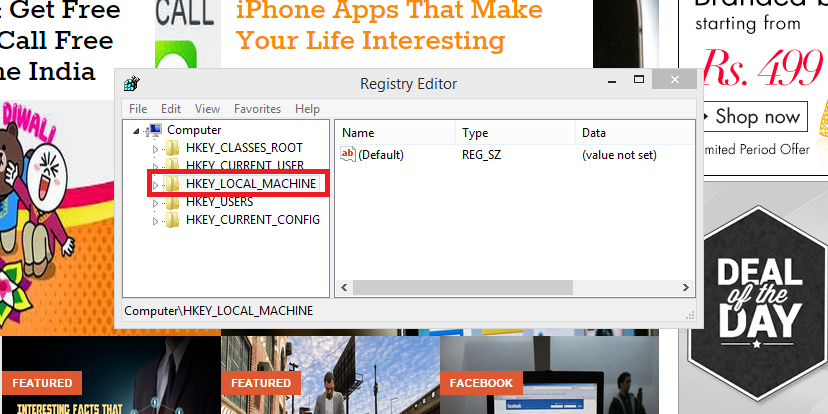Click the Facebook laptop article thumbnail

pos(549,375)
